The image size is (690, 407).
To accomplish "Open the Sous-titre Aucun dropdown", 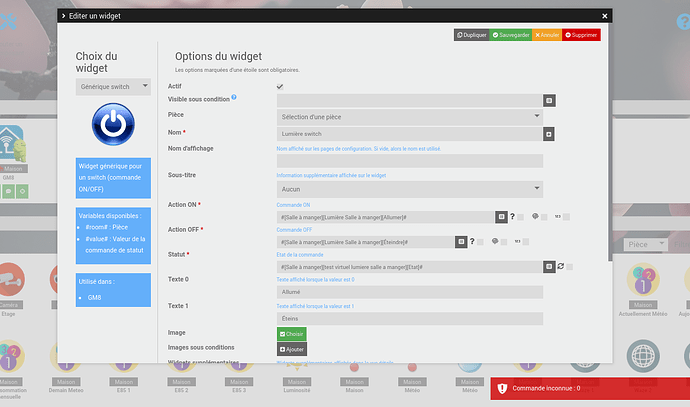I will 410,189.
